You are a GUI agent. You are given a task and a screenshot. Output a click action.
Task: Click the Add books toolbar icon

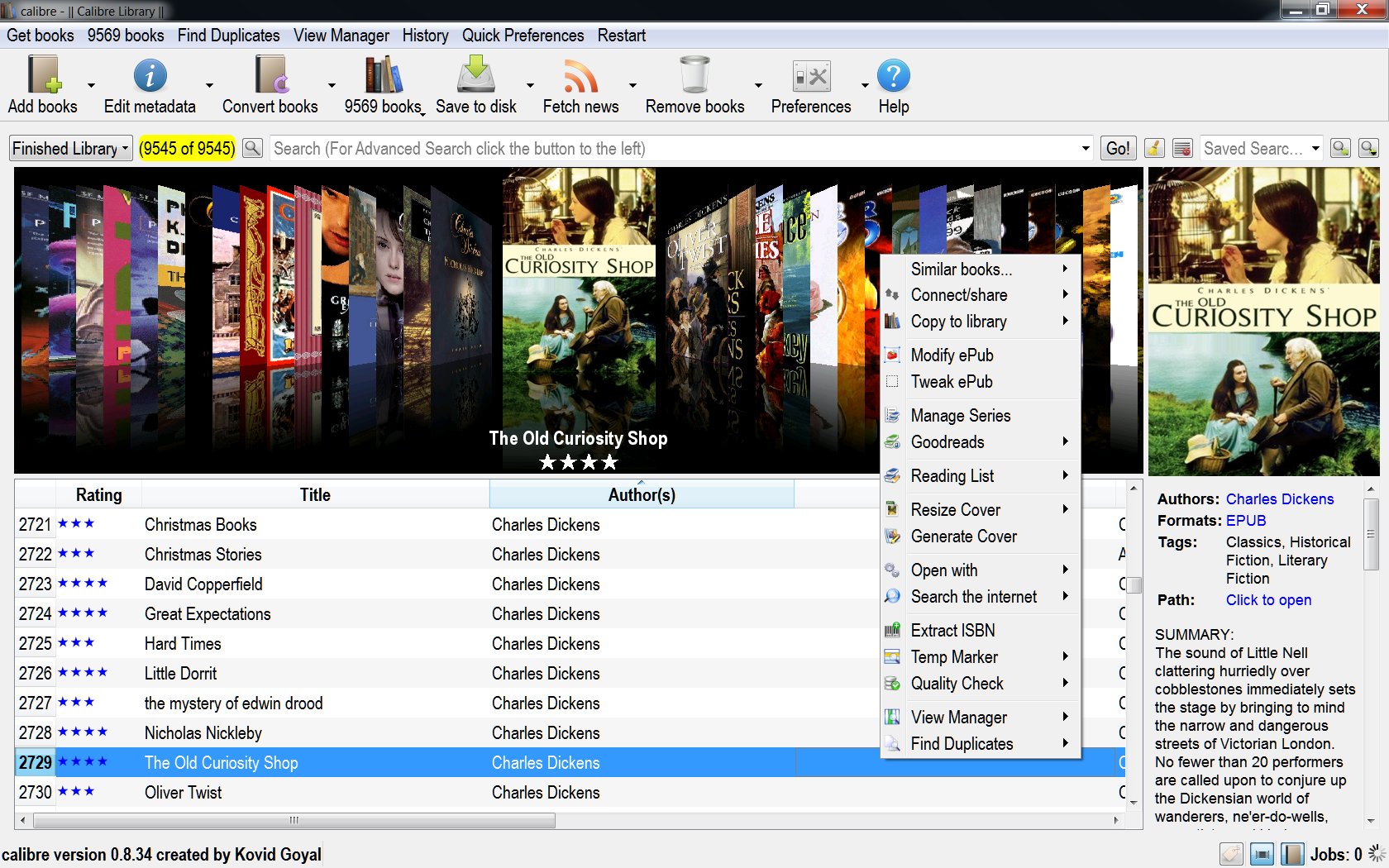(44, 75)
